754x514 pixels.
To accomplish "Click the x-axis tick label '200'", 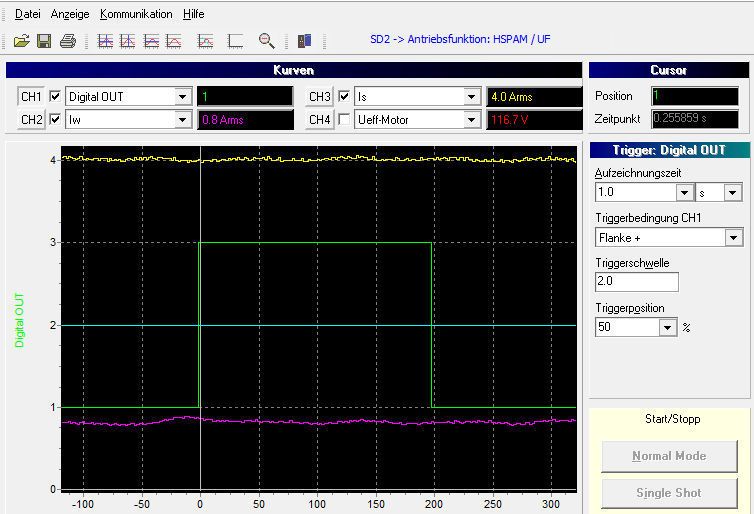I will pyautogui.click(x=434, y=504).
